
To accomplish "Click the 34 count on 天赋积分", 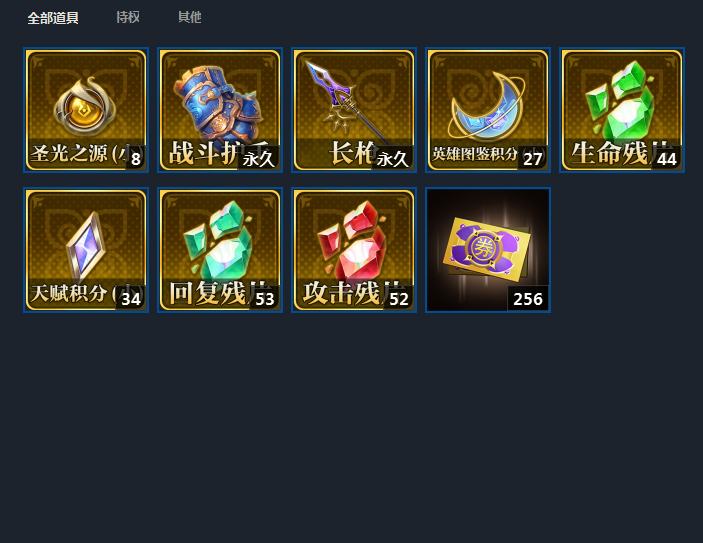I will [131, 299].
